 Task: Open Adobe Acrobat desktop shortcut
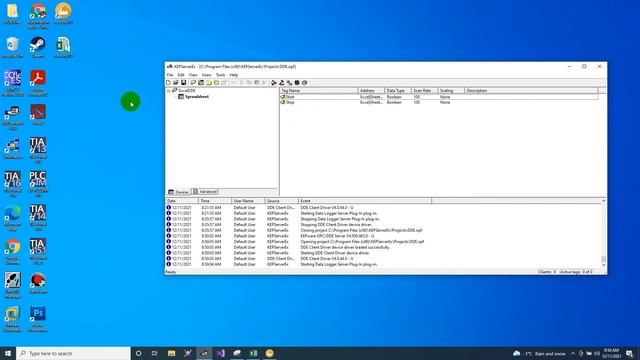[38, 83]
